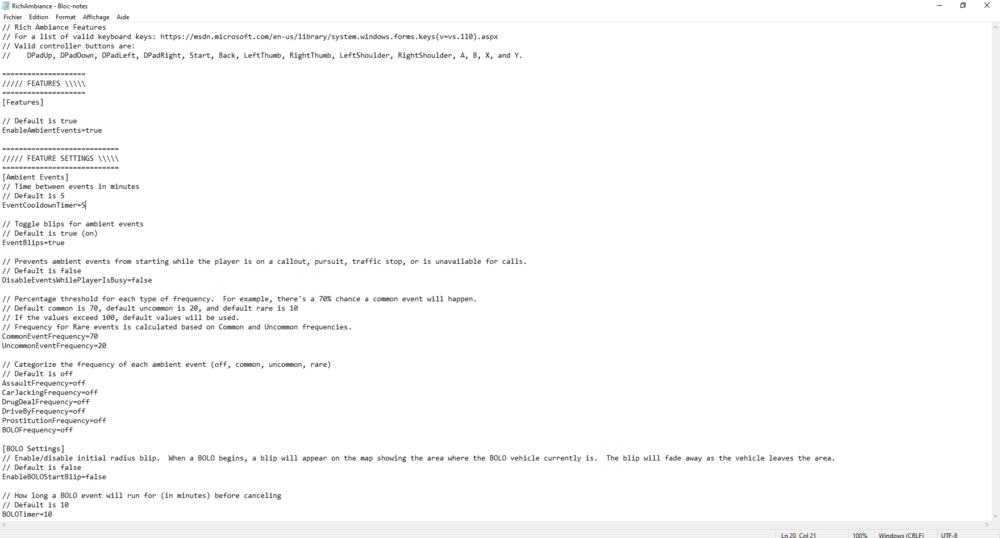Restore down the Bloc-notes window
Viewport: 1000px width, 538px height.
963,6
